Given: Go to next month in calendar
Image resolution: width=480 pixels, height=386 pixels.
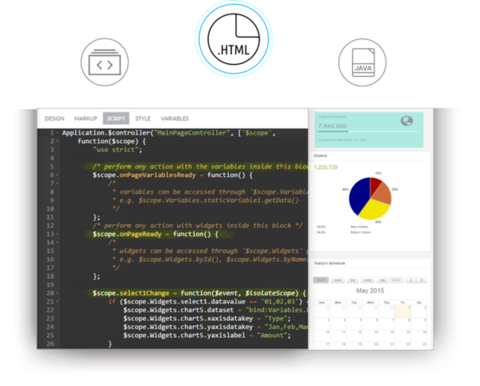Looking at the screenshot, I should [422, 280].
